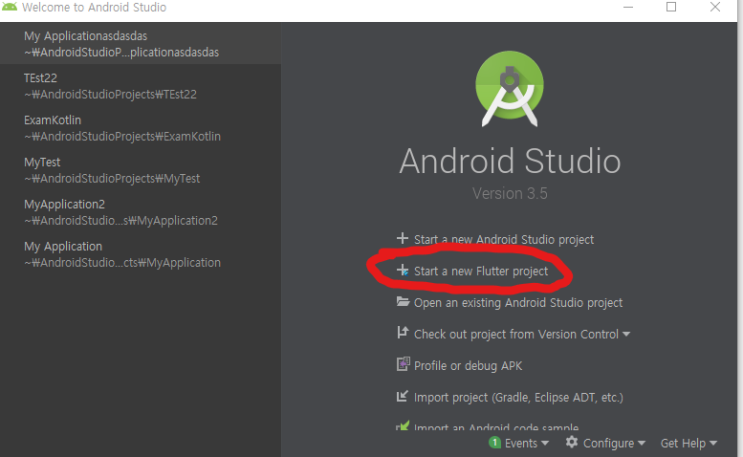Open an existing Android Studio project

pyautogui.click(x=518, y=302)
